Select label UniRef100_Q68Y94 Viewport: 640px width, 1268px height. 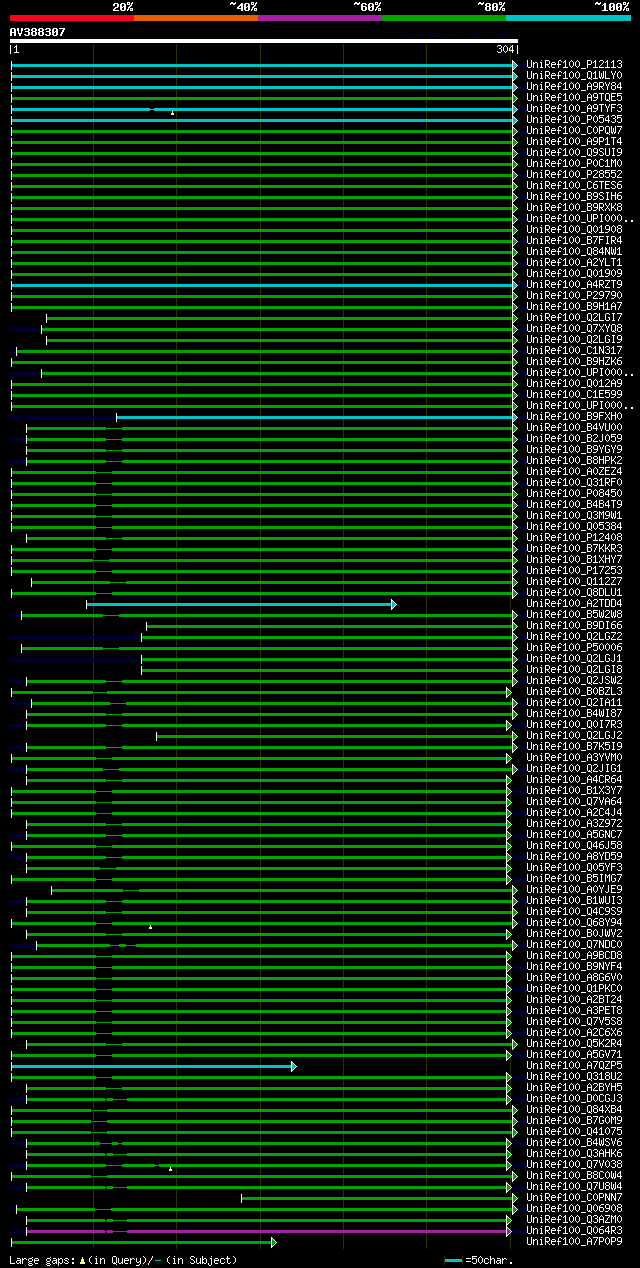[574, 922]
